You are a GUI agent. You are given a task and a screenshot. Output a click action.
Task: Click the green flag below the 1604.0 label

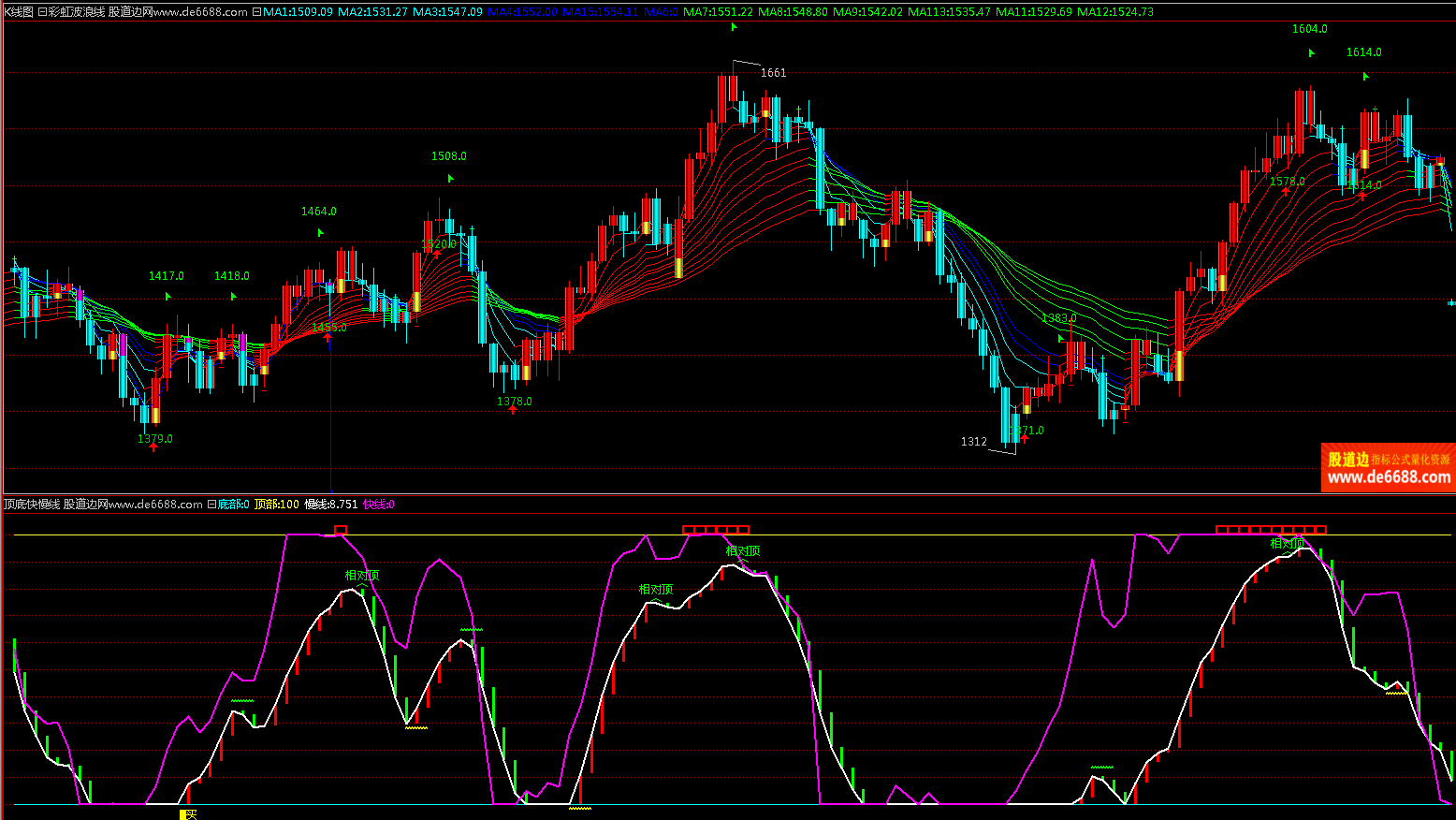1311,52
